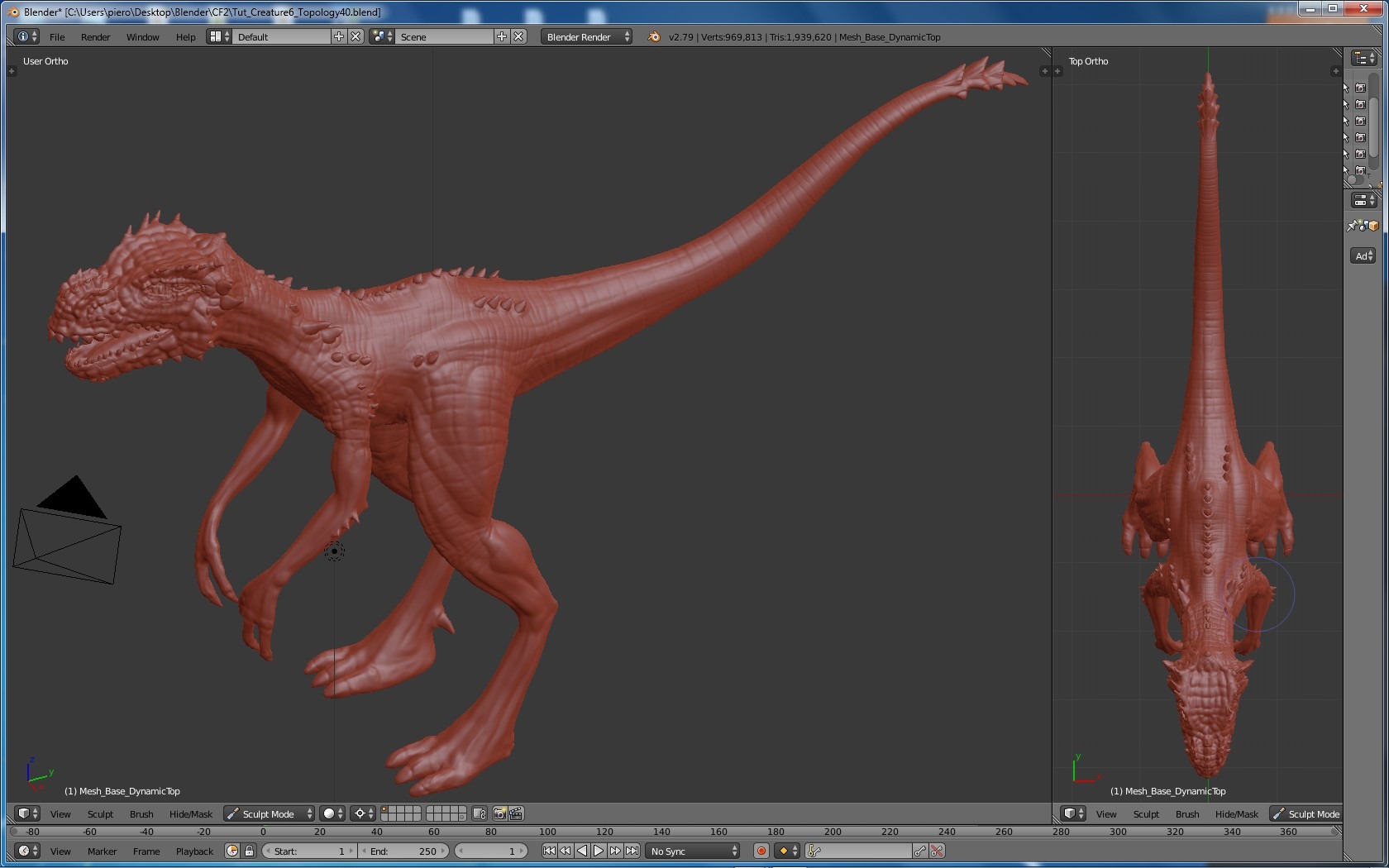Add a new screen layout

(x=339, y=36)
